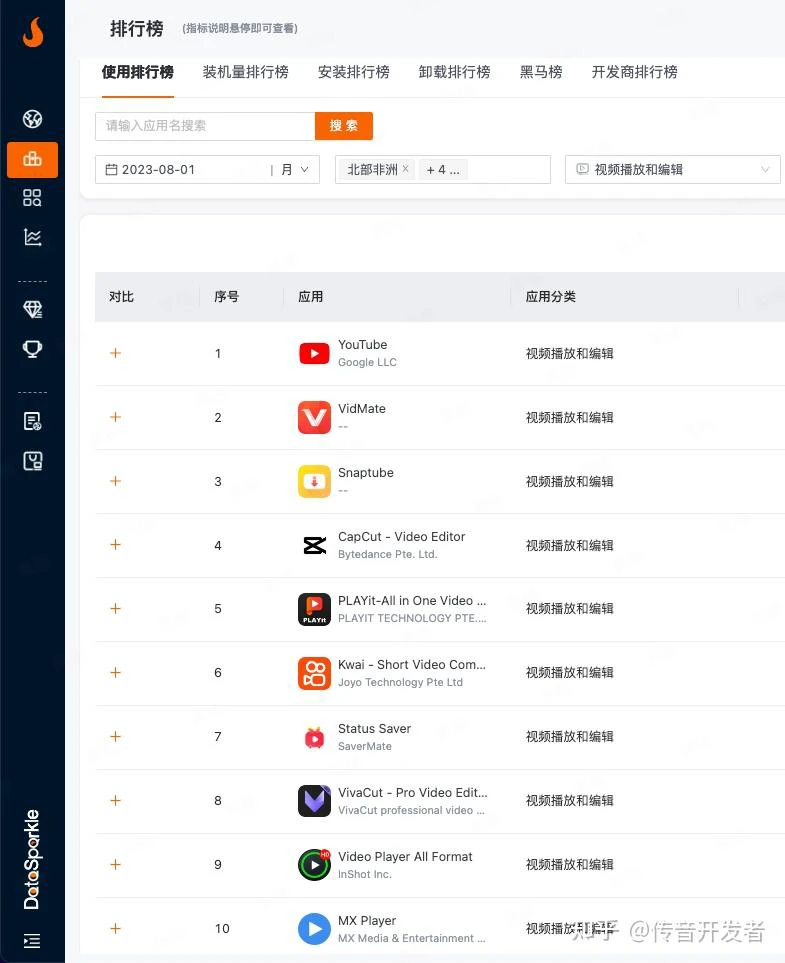This screenshot has width=785, height=963.
Task: Add CapCut to comparison with plus
Action: pyautogui.click(x=115, y=545)
